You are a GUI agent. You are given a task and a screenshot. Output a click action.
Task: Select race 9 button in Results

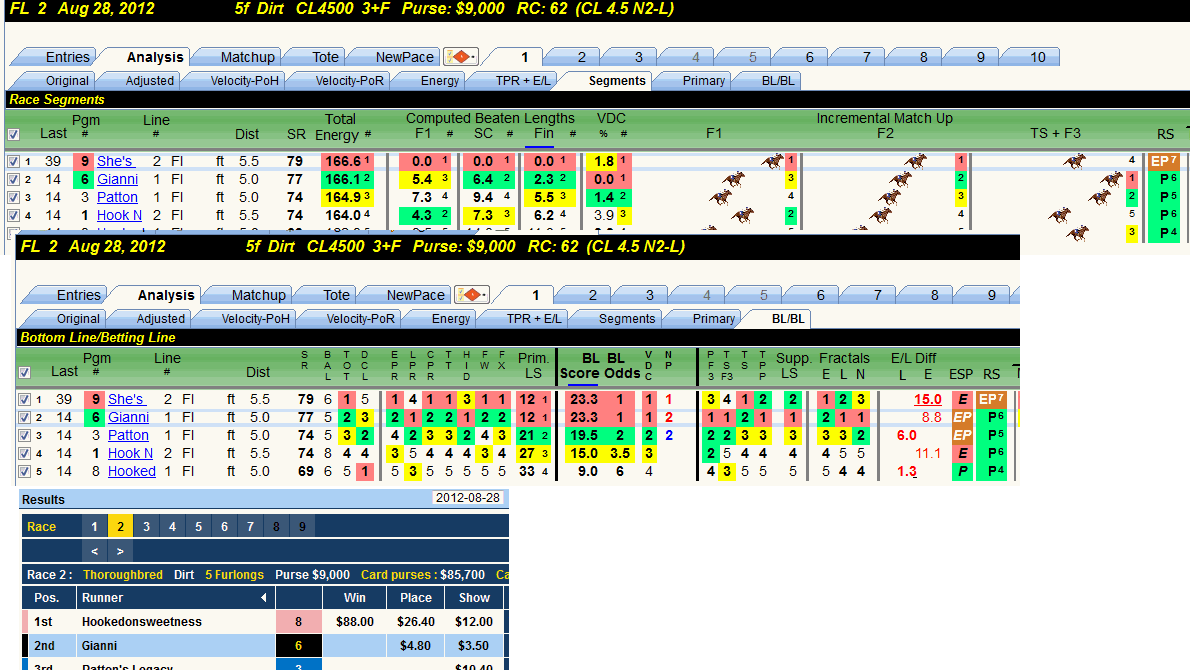coord(302,527)
